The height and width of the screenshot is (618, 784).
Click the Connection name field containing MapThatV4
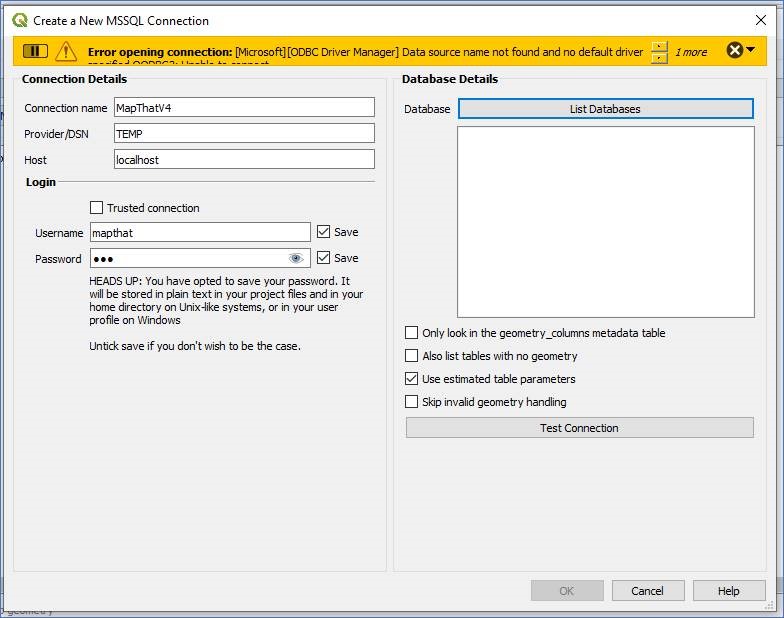[x=244, y=108]
